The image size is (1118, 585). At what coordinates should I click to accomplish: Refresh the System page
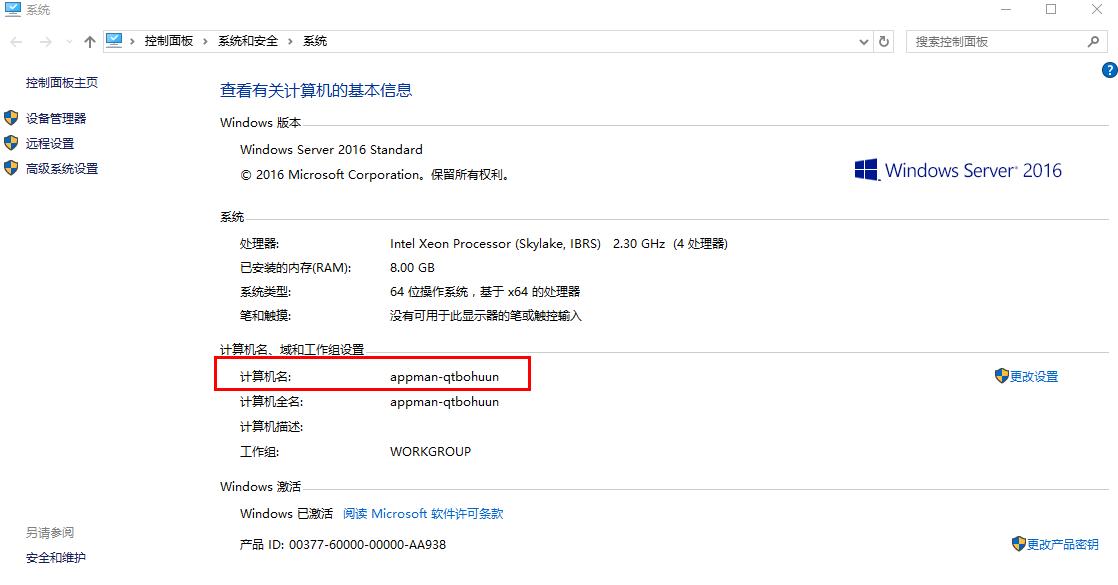884,41
